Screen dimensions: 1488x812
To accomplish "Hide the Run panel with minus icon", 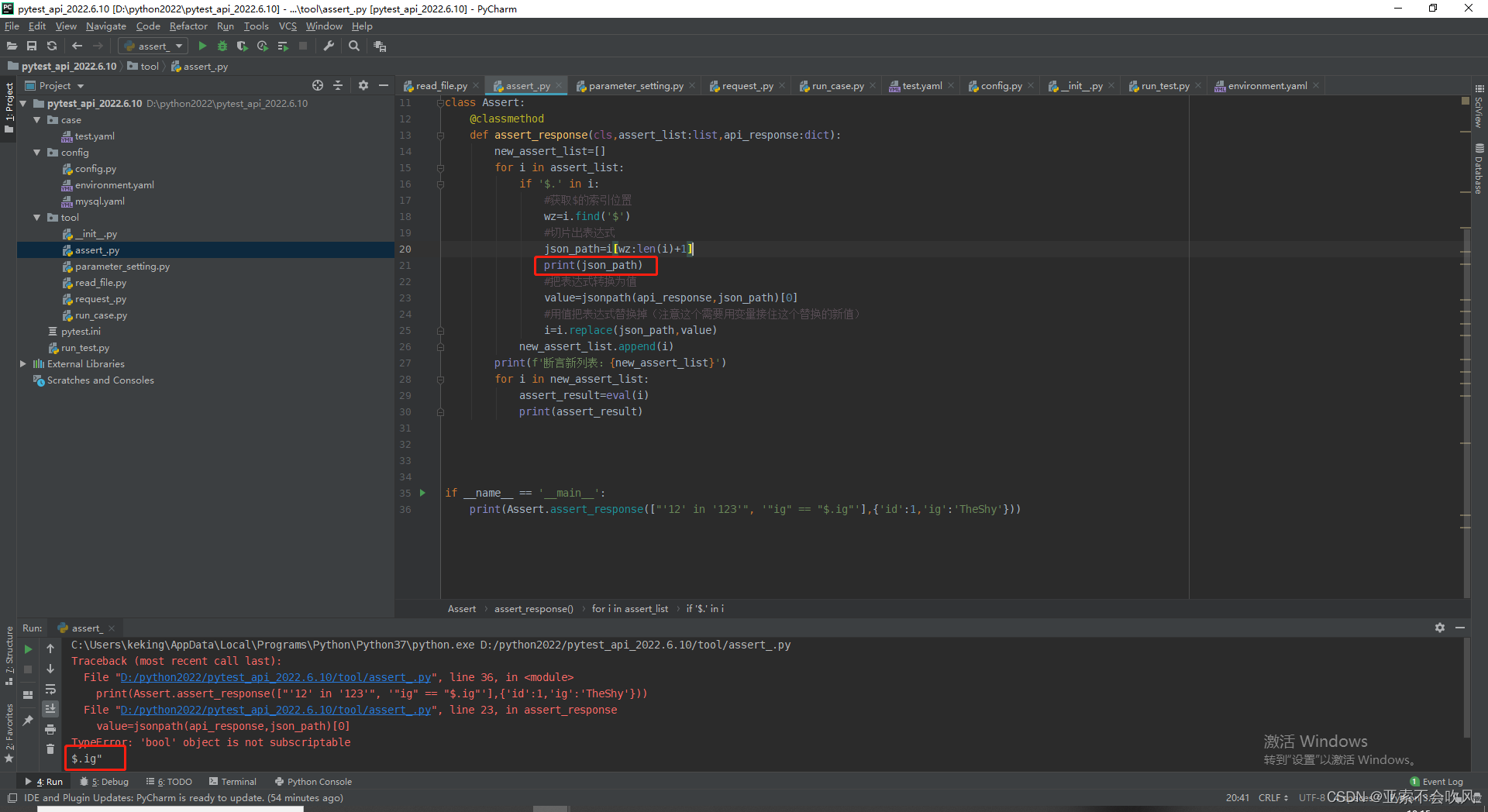I will tap(1460, 628).
